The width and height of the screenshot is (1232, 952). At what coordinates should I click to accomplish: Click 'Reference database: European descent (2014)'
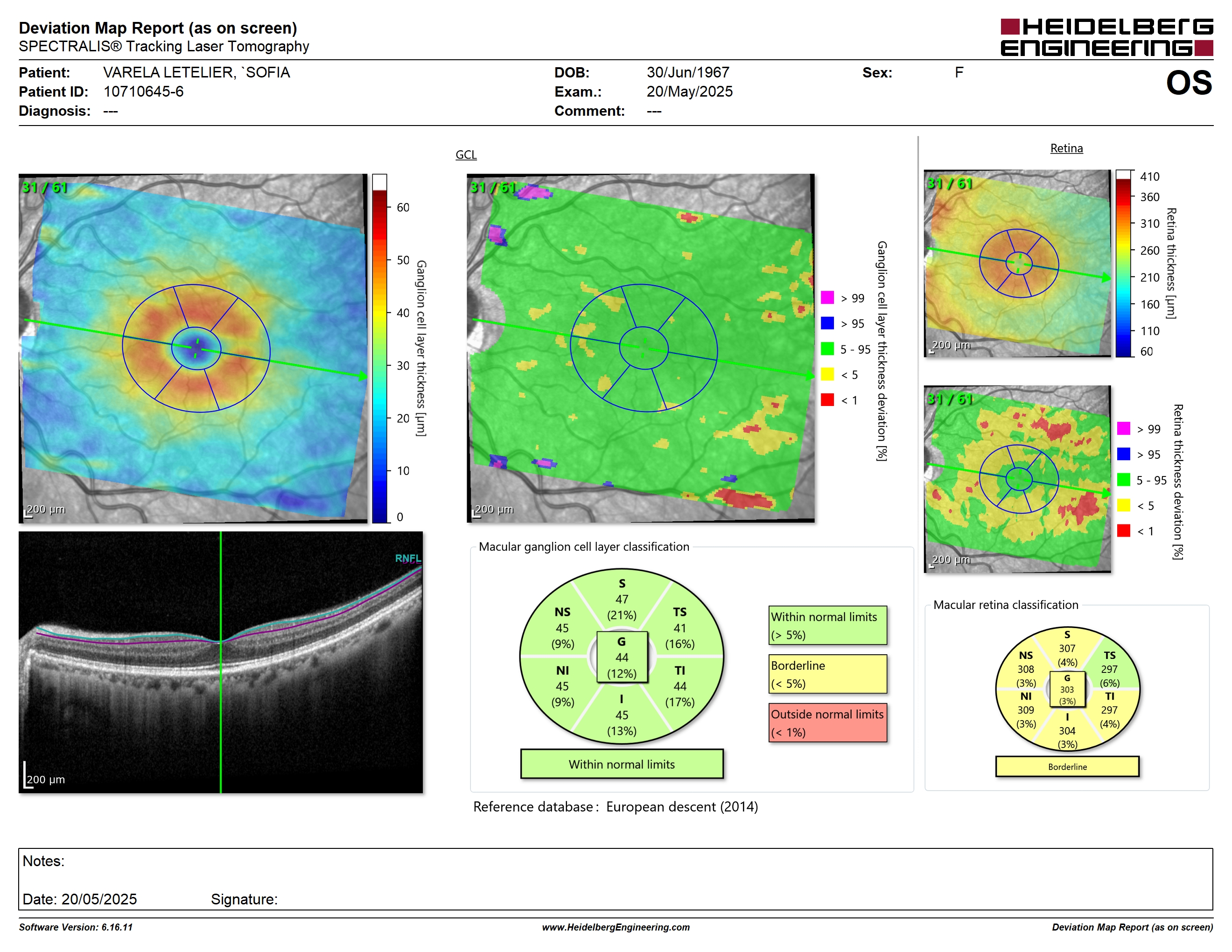click(616, 807)
